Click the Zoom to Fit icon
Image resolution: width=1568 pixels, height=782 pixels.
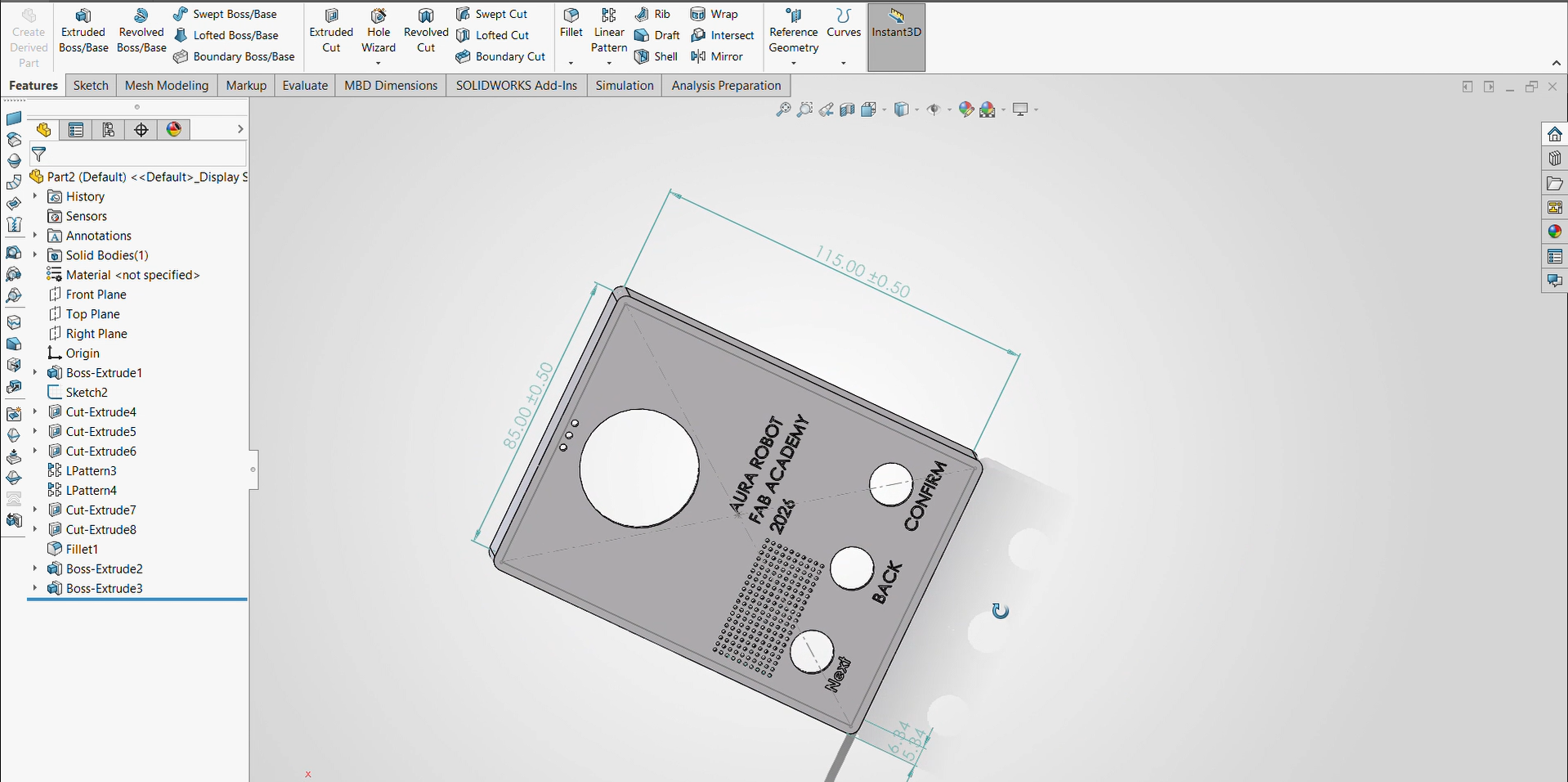[783, 110]
